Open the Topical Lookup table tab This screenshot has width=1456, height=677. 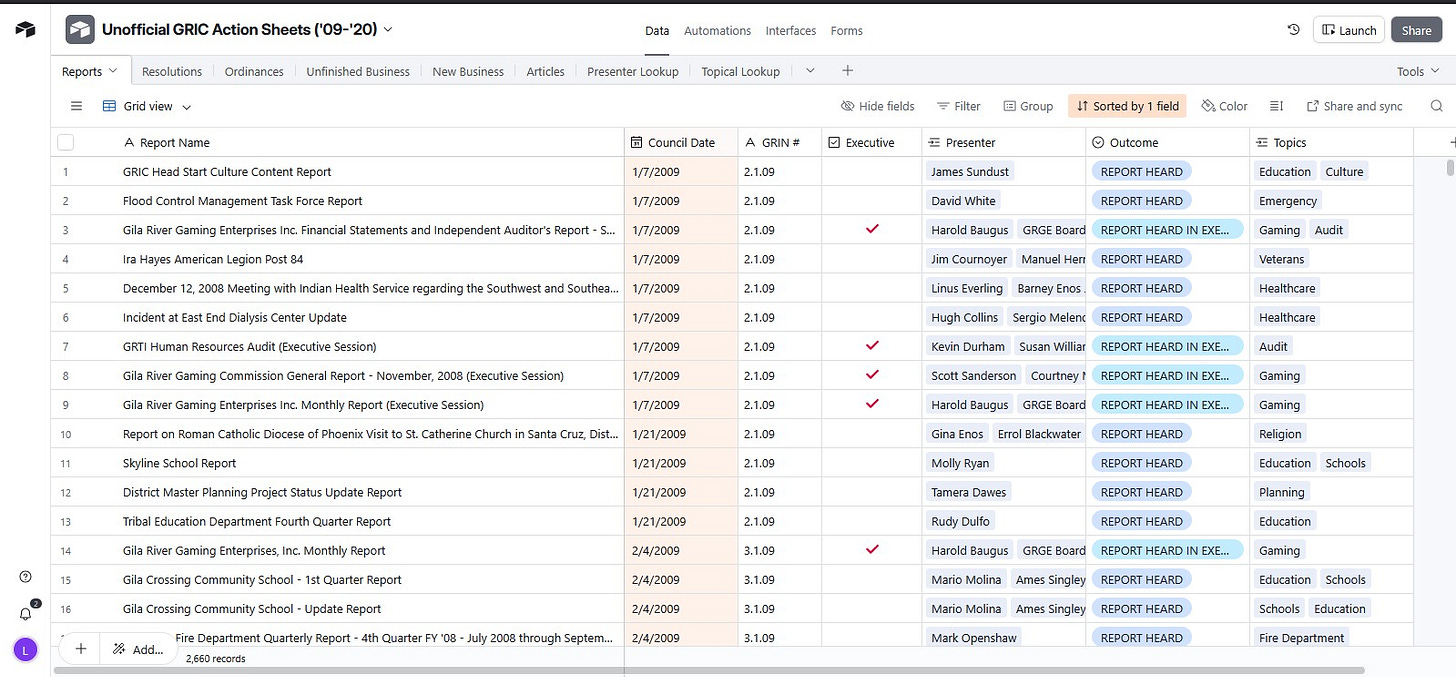click(740, 71)
